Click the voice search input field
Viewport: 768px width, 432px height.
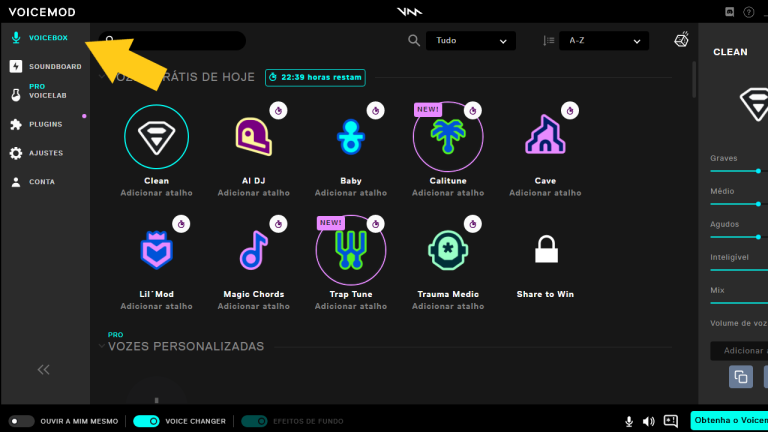point(172,41)
